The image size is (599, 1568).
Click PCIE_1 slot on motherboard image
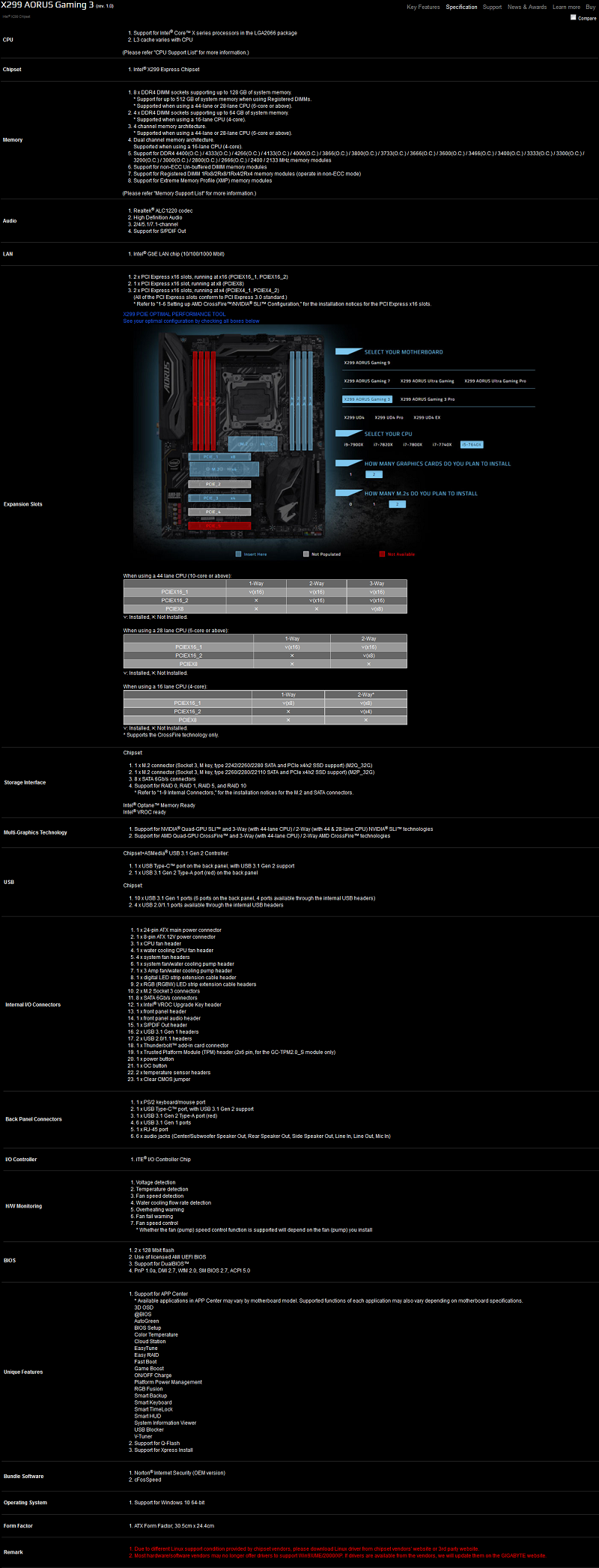[219, 456]
